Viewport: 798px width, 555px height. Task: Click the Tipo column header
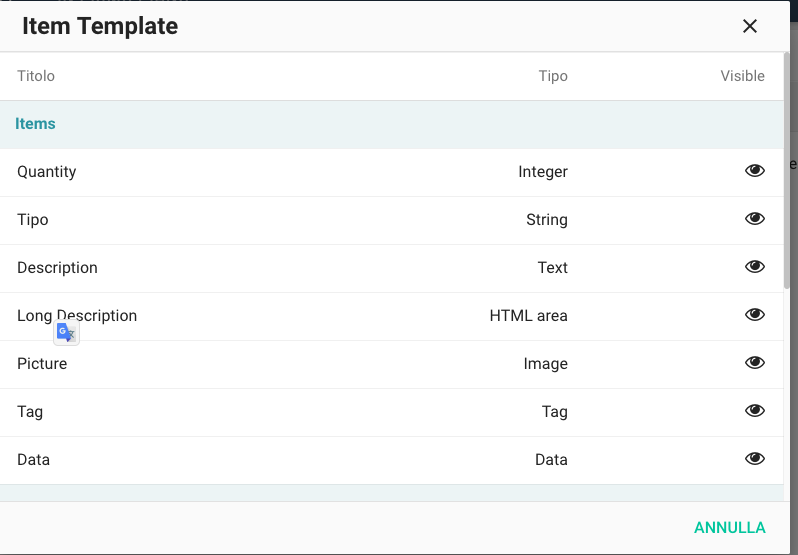(x=552, y=76)
